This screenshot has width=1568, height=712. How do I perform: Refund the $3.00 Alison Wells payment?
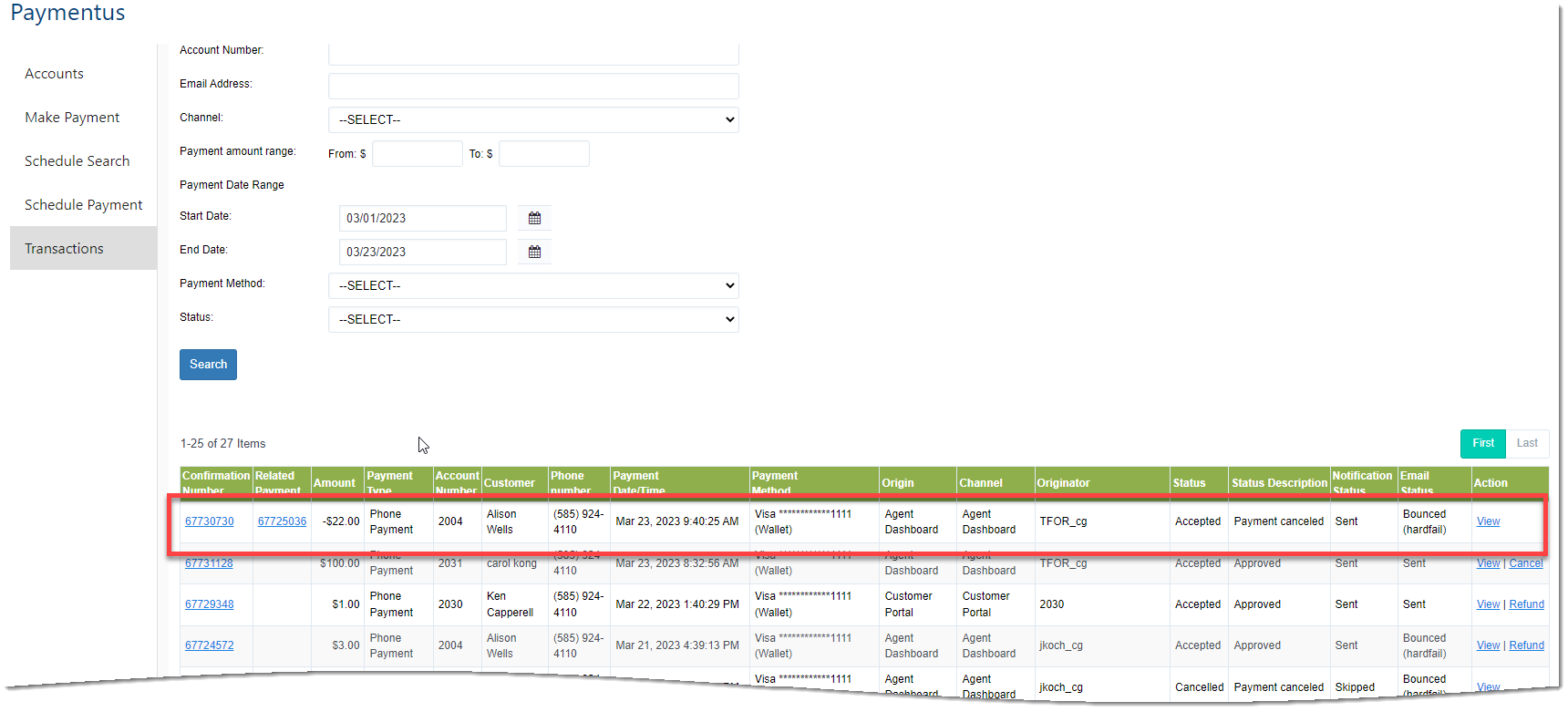click(x=1526, y=645)
